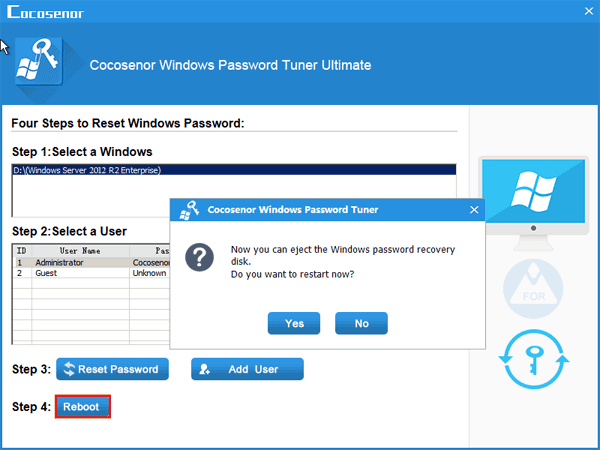600x450 pixels.
Task: Close the Cocosenor Windows Password Tuner dialog
Action: pos(474,210)
